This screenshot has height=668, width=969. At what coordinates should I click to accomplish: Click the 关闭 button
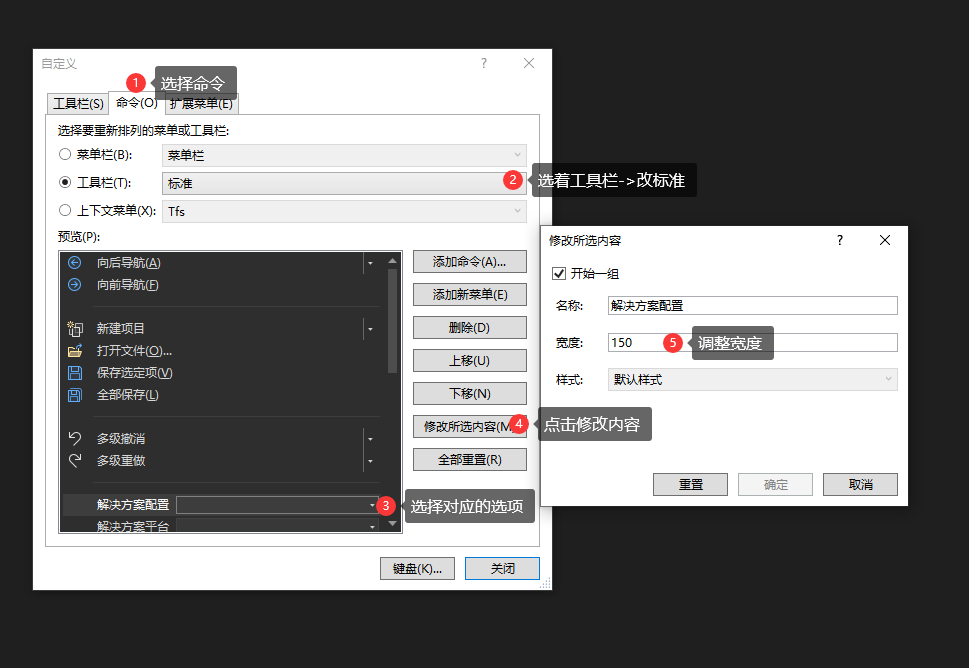pos(502,569)
